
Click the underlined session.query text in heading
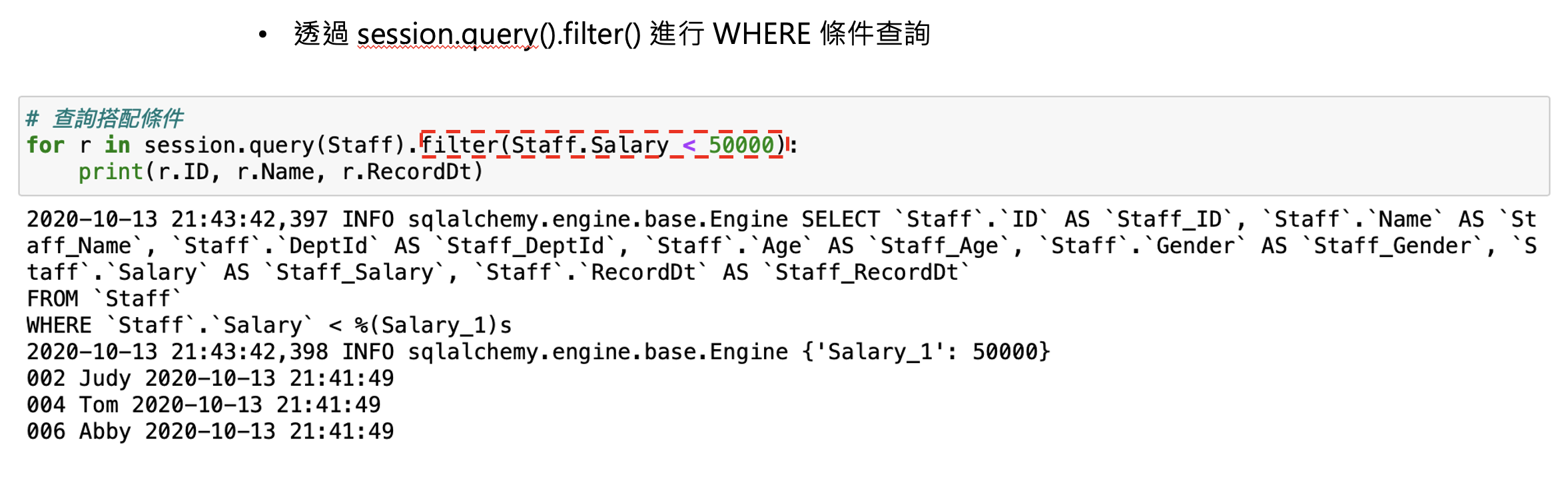click(448, 35)
